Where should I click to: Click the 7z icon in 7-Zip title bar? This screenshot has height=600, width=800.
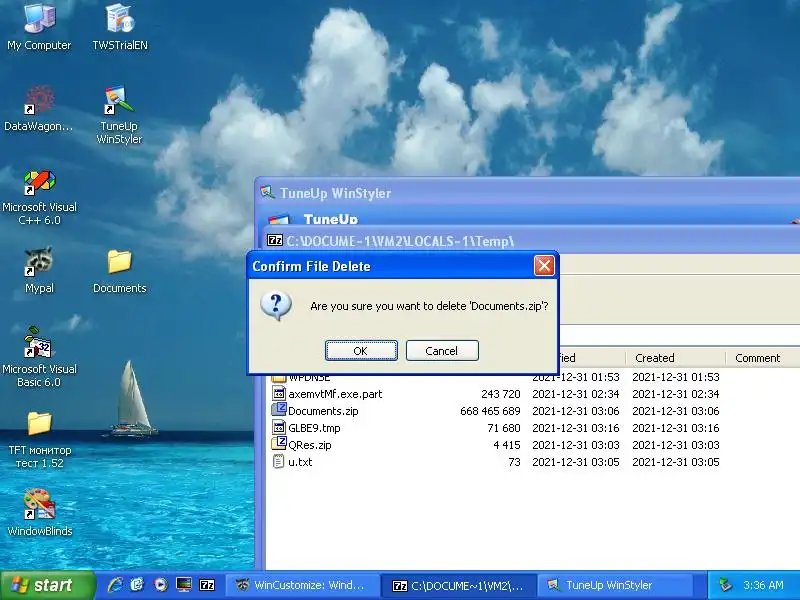tap(275, 240)
